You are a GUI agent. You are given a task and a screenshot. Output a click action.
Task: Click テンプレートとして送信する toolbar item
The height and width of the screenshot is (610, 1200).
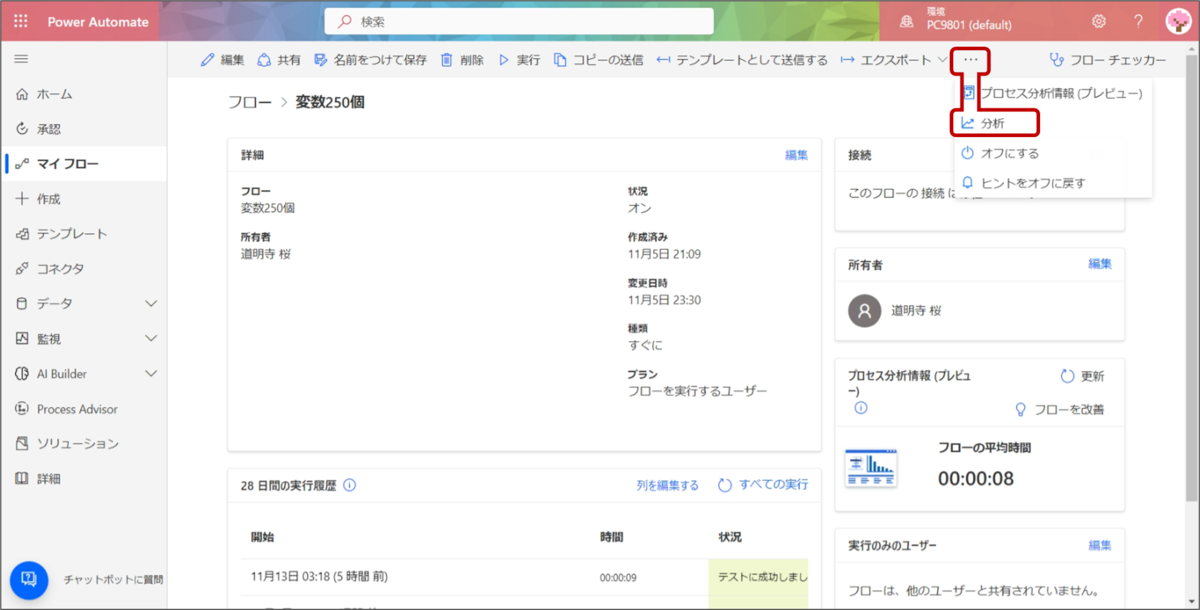point(742,60)
